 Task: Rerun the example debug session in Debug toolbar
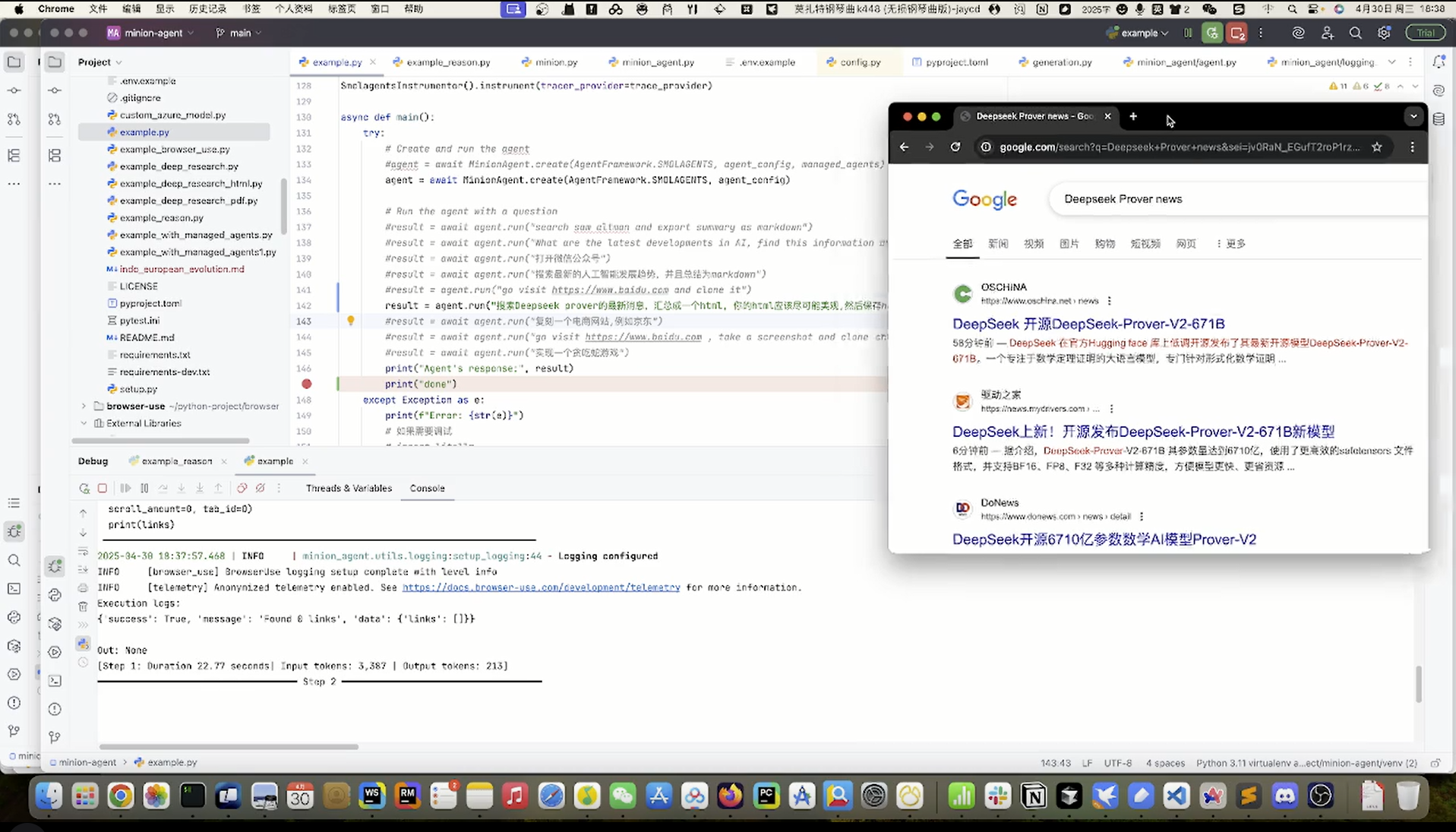click(84, 489)
